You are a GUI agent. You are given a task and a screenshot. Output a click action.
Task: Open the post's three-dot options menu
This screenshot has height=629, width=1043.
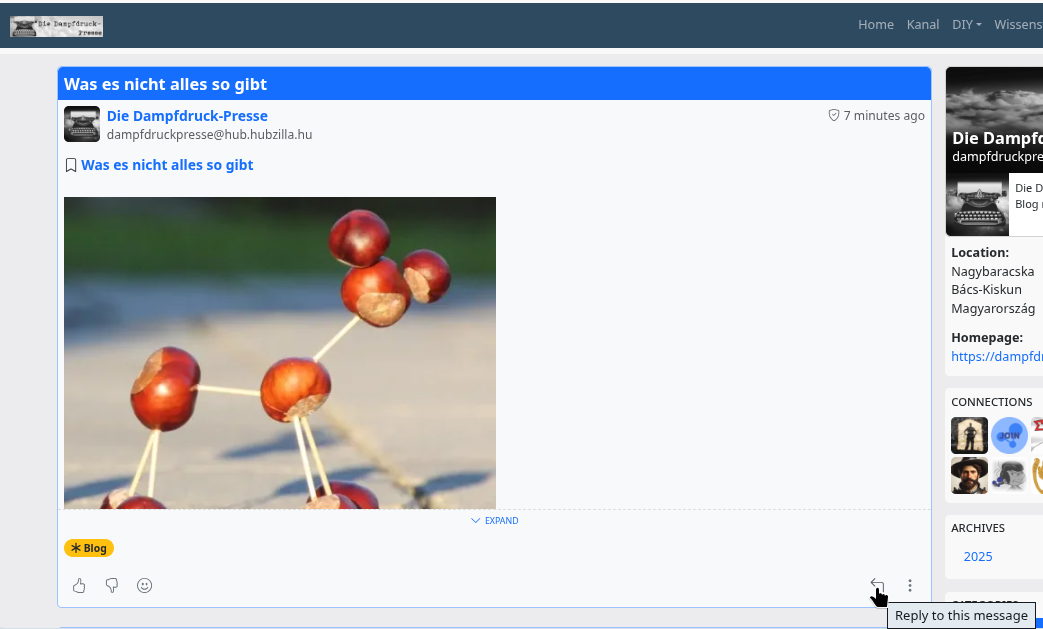[x=910, y=586]
